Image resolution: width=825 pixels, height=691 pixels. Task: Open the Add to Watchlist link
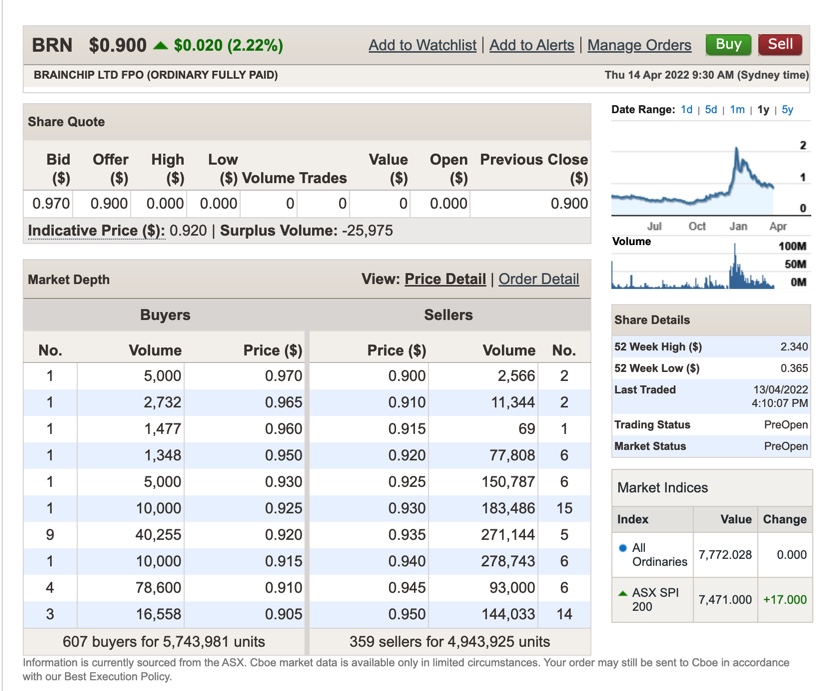(422, 45)
